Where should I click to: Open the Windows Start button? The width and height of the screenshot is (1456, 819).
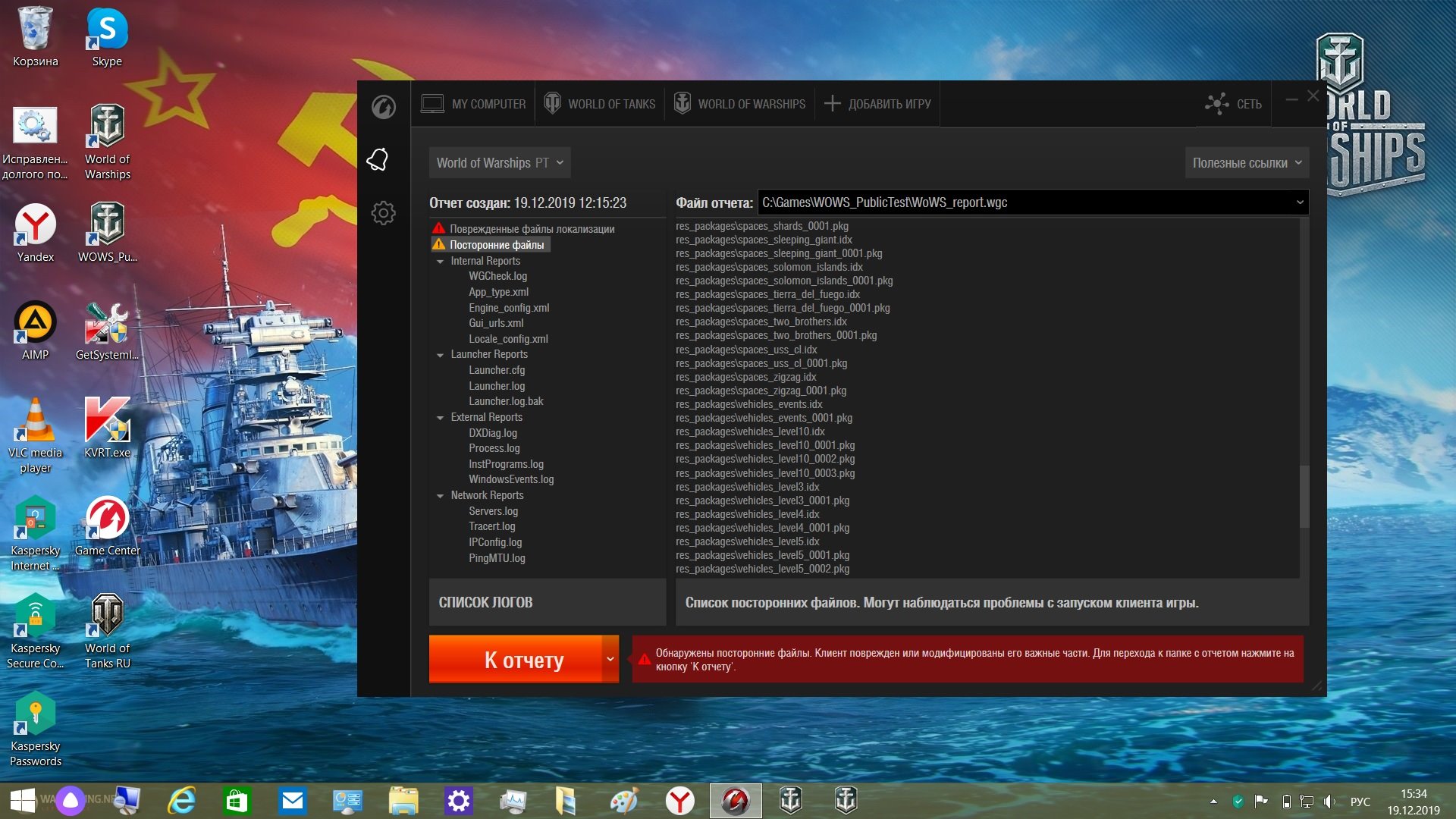[x=22, y=801]
